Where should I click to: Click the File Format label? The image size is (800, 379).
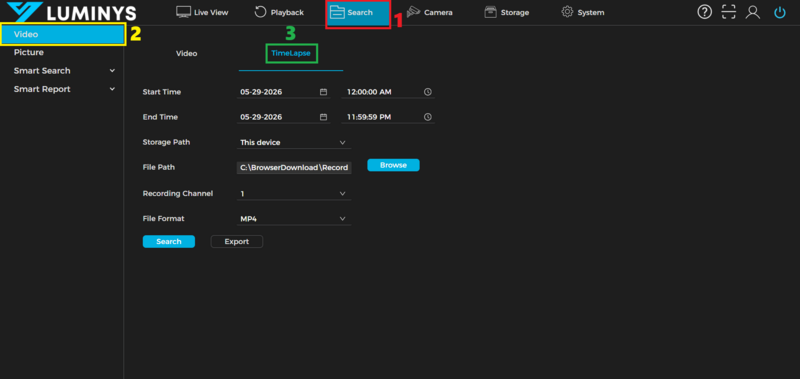[x=163, y=218]
